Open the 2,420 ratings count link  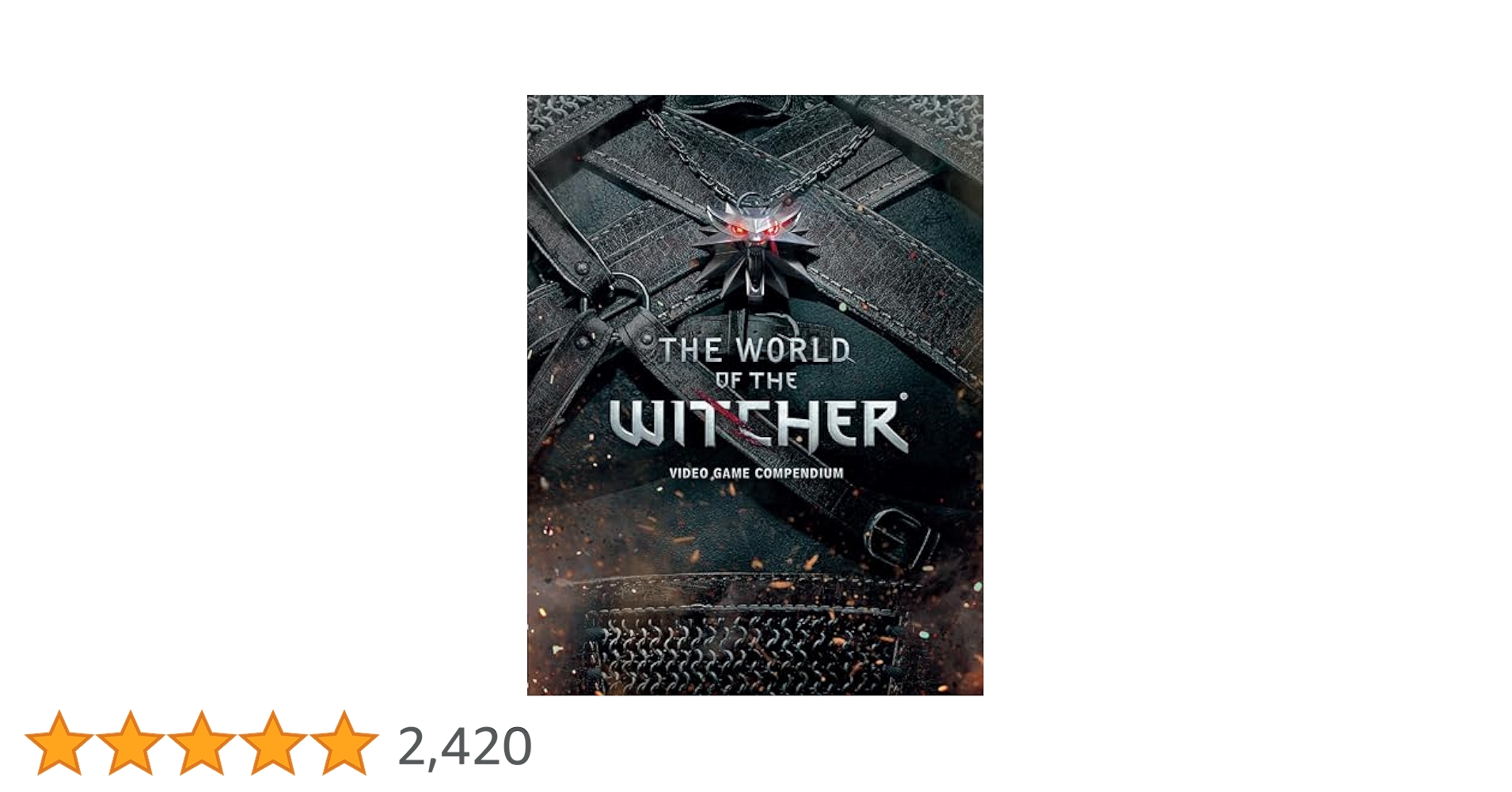465,747
